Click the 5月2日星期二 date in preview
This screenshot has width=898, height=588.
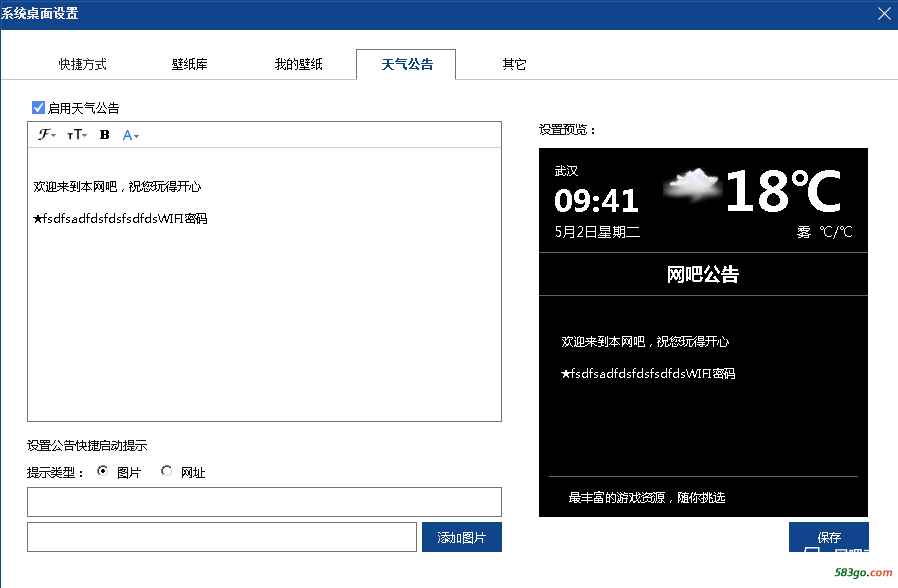click(x=597, y=232)
